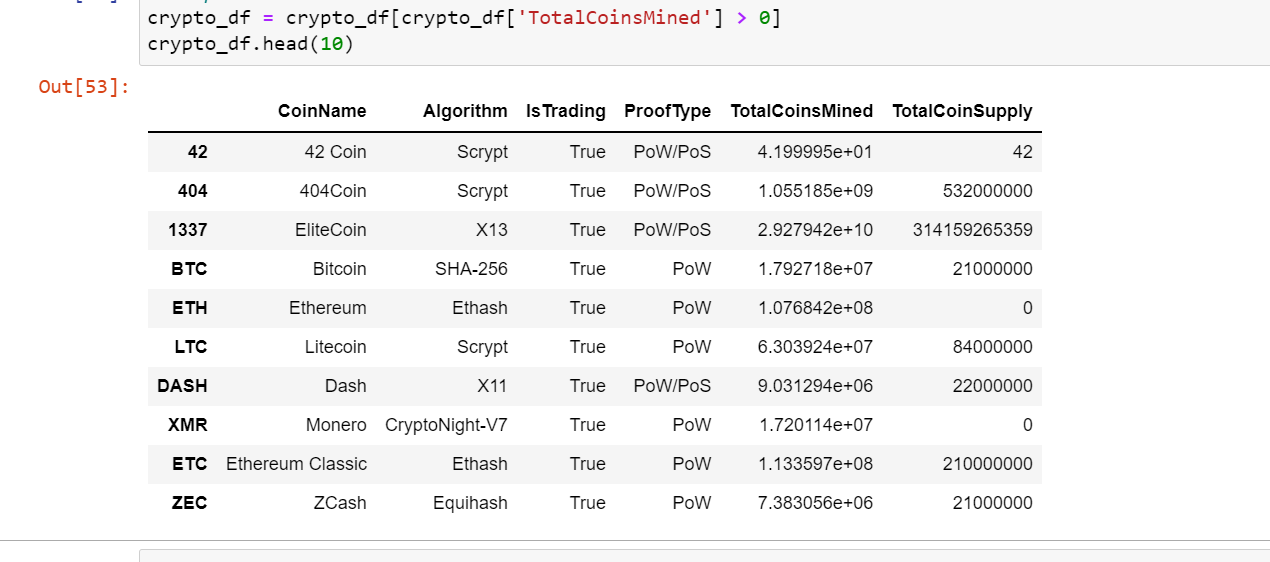Screen dimensions: 1270x562
Task: Click the 'SHA-256' algorithm cell
Action: tap(470, 269)
